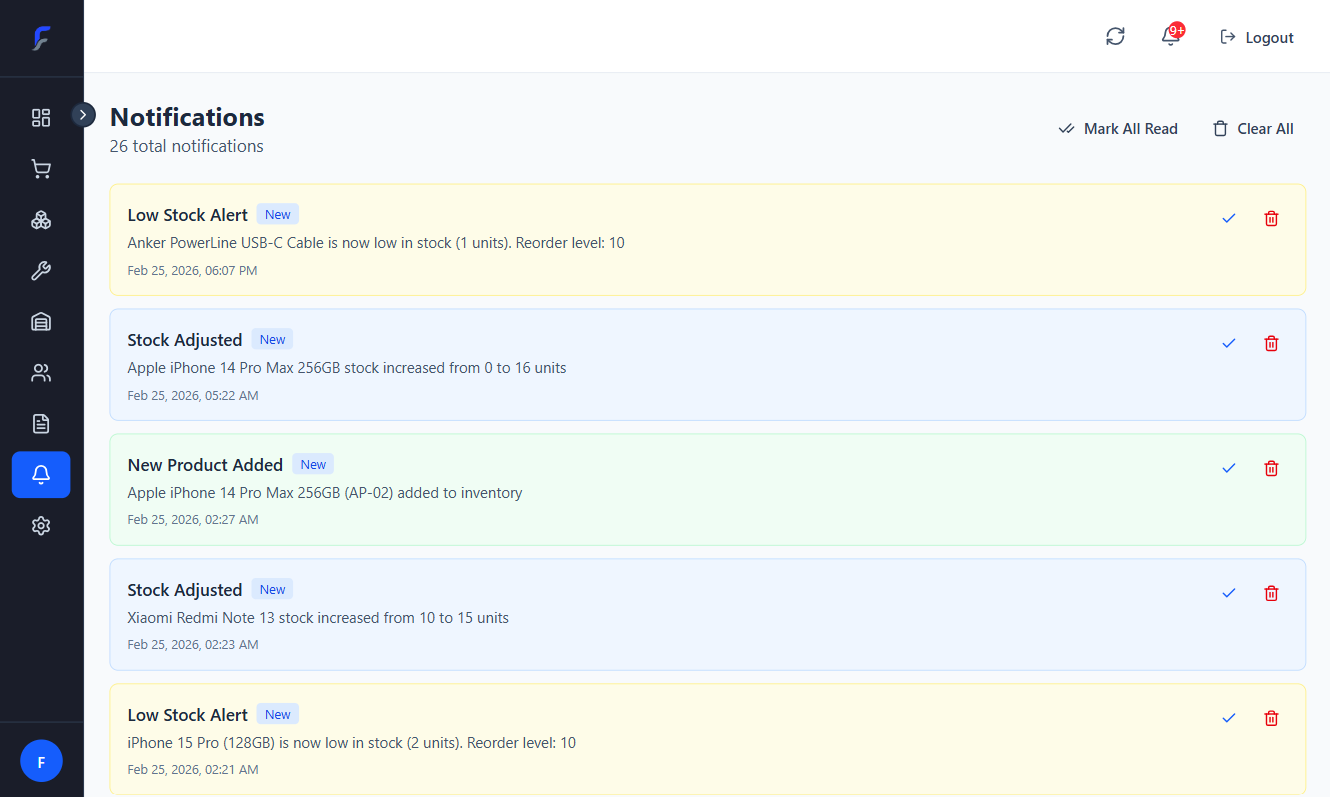The height and width of the screenshot is (797, 1330).
Task: Click the refresh icon in the header
Action: [1115, 35]
